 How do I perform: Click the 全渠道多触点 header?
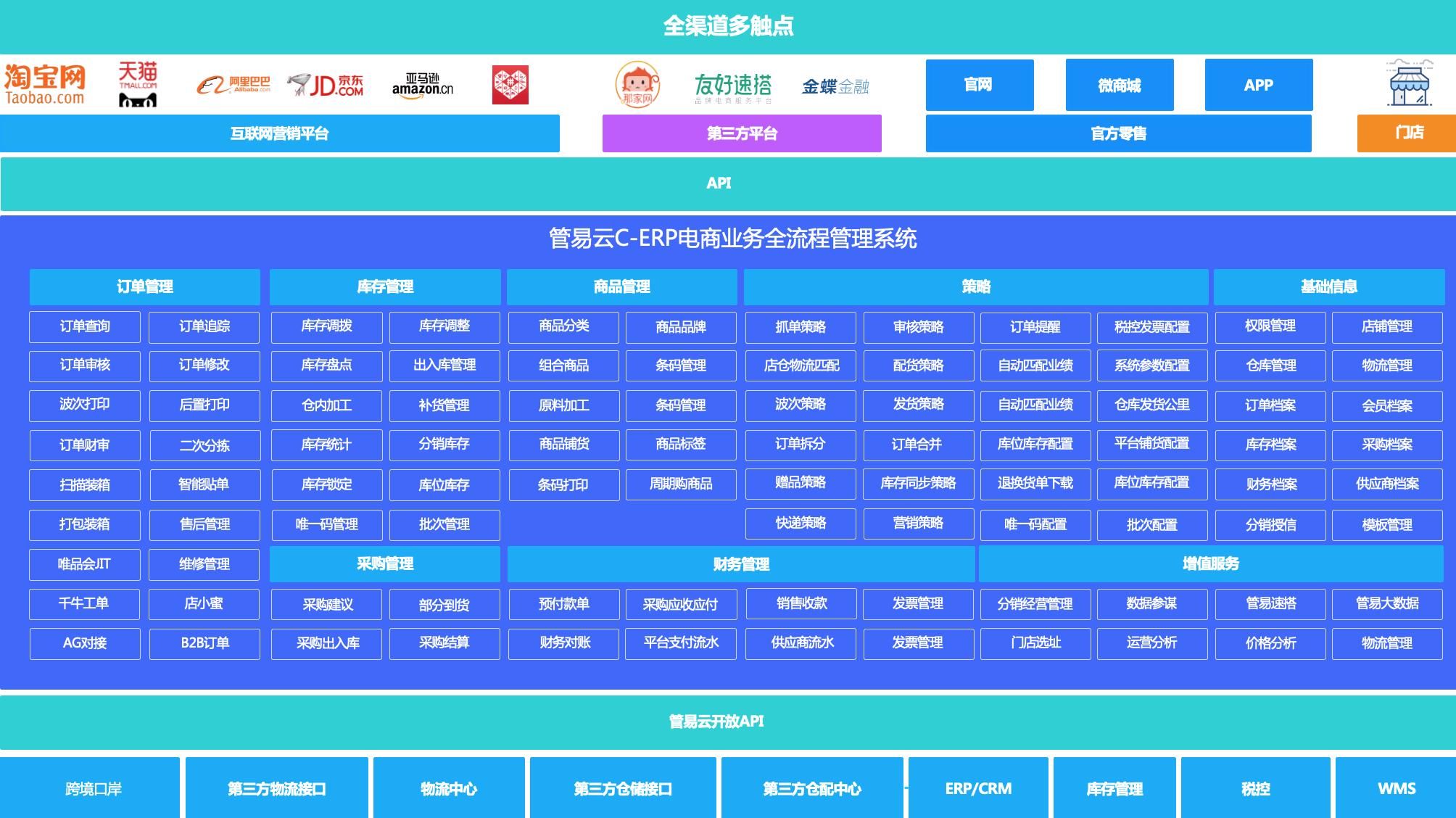point(728,27)
